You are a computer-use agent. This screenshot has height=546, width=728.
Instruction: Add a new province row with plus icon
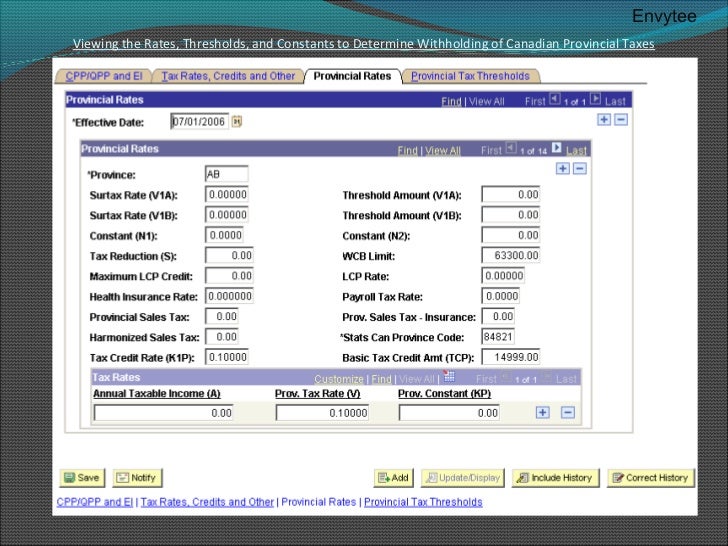pyautogui.click(x=563, y=169)
